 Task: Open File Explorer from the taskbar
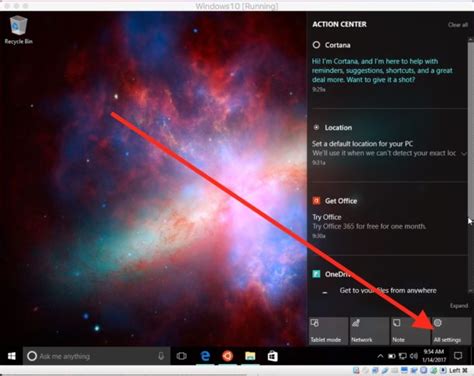click(x=250, y=356)
